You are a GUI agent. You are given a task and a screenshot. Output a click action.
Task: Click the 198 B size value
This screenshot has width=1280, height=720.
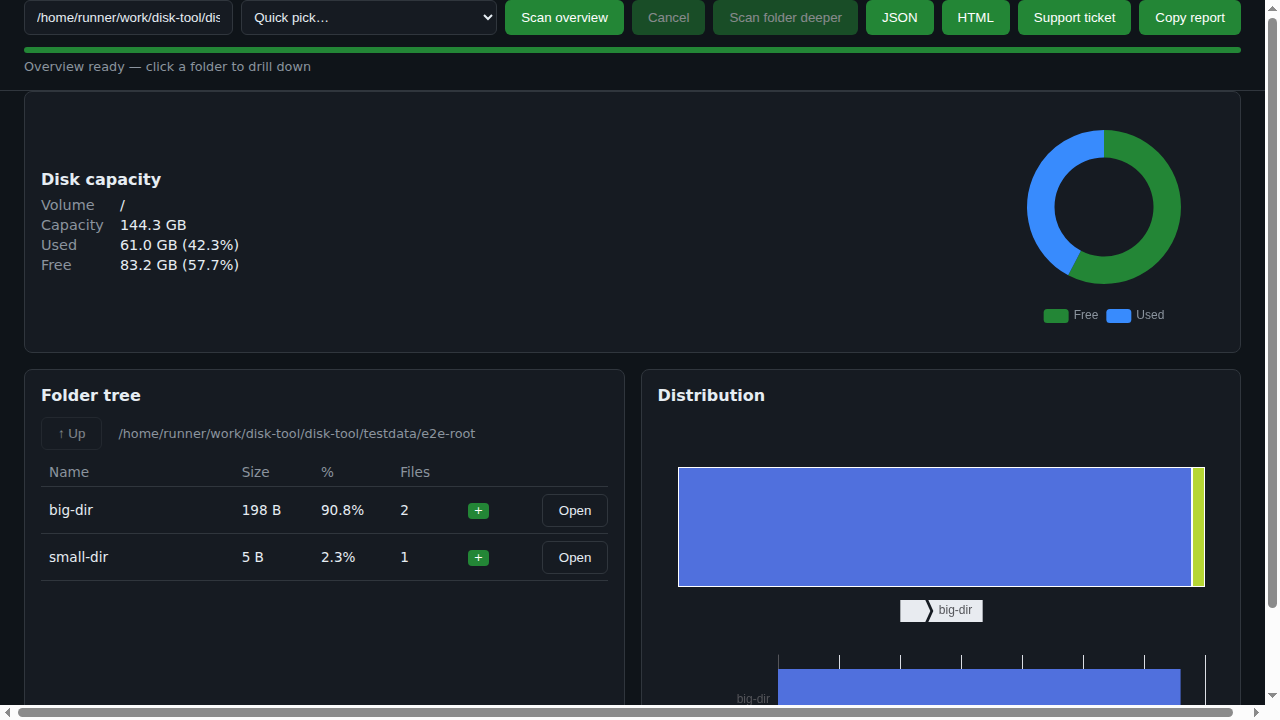tap(261, 510)
